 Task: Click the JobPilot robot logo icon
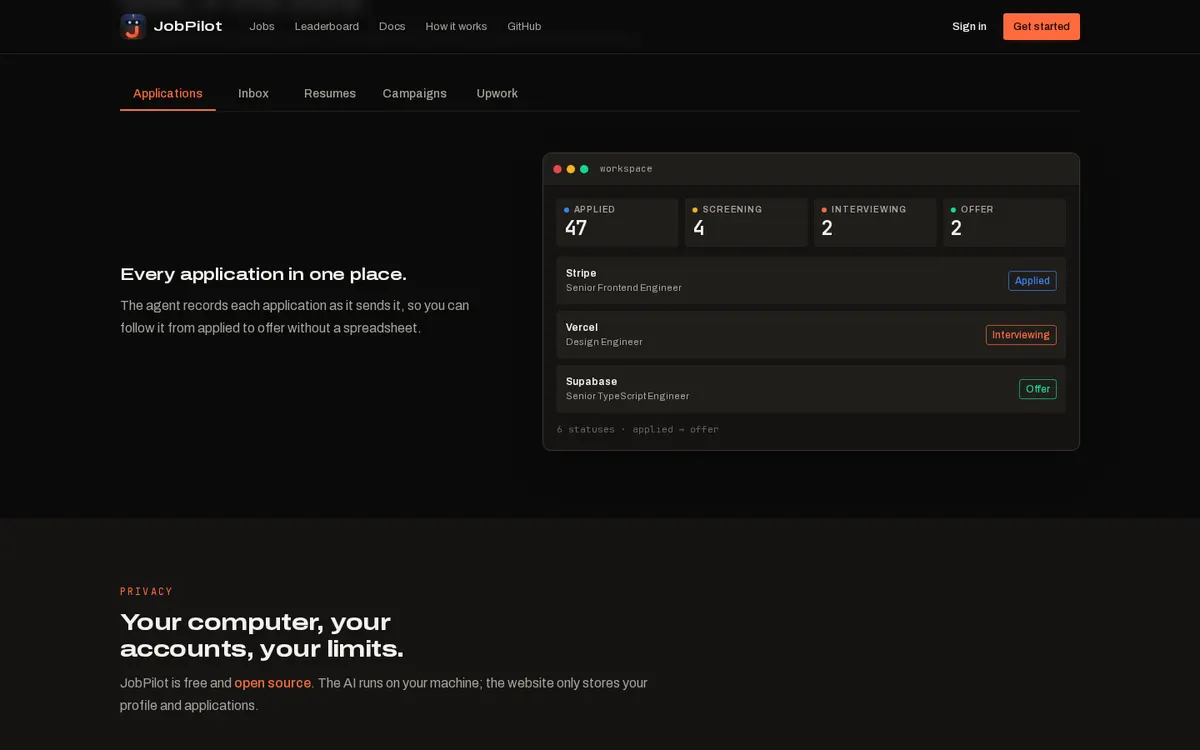coord(133,27)
